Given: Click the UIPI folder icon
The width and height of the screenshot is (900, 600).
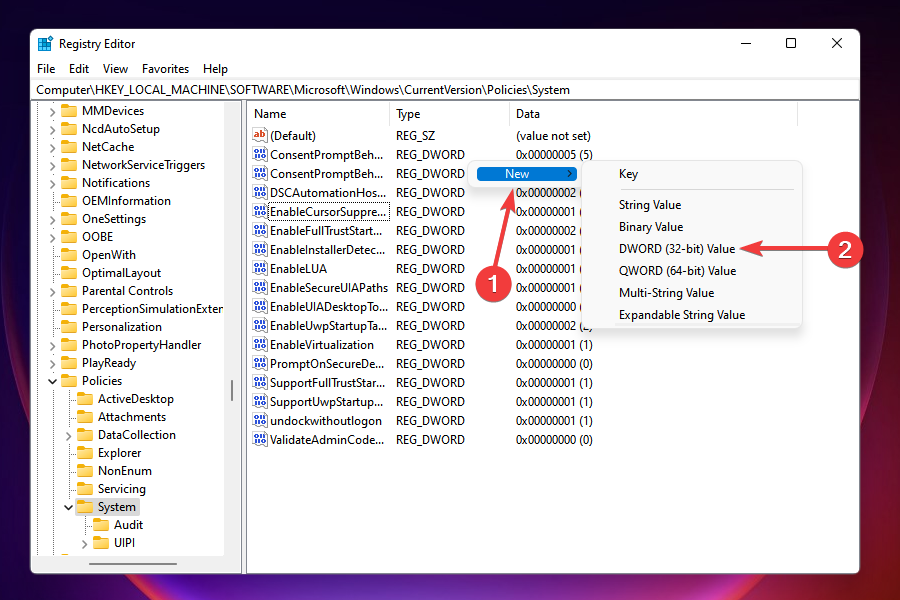Looking at the screenshot, I should 101,543.
